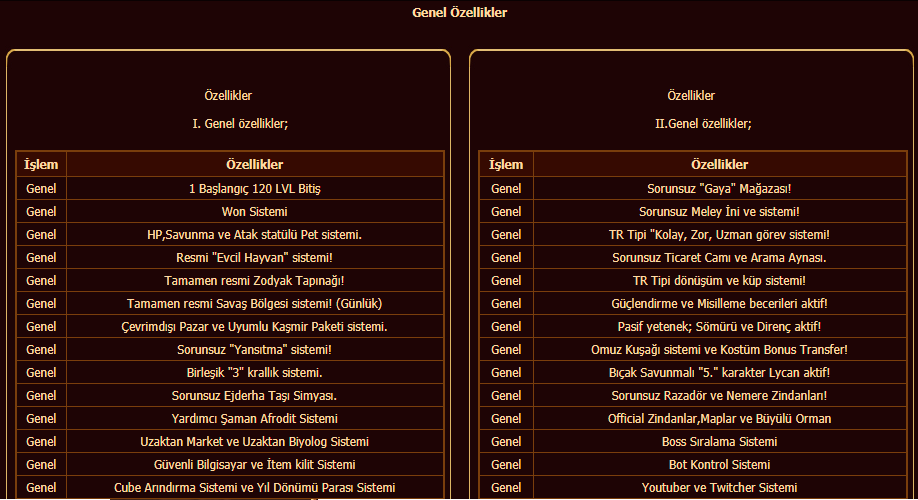
Task: Click the 'Tamamen resmi Zodyak Tapınağı!' entry
Action: coord(255,280)
